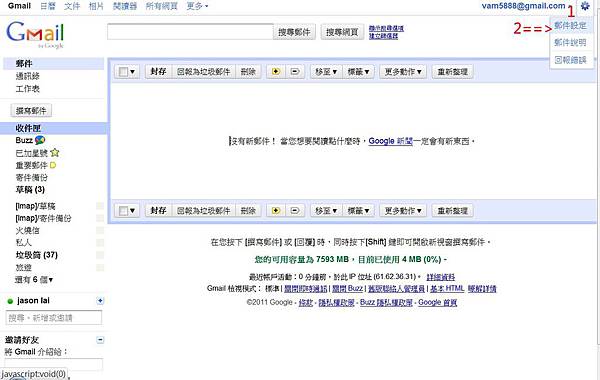Open the 火燒信 label

(27, 230)
